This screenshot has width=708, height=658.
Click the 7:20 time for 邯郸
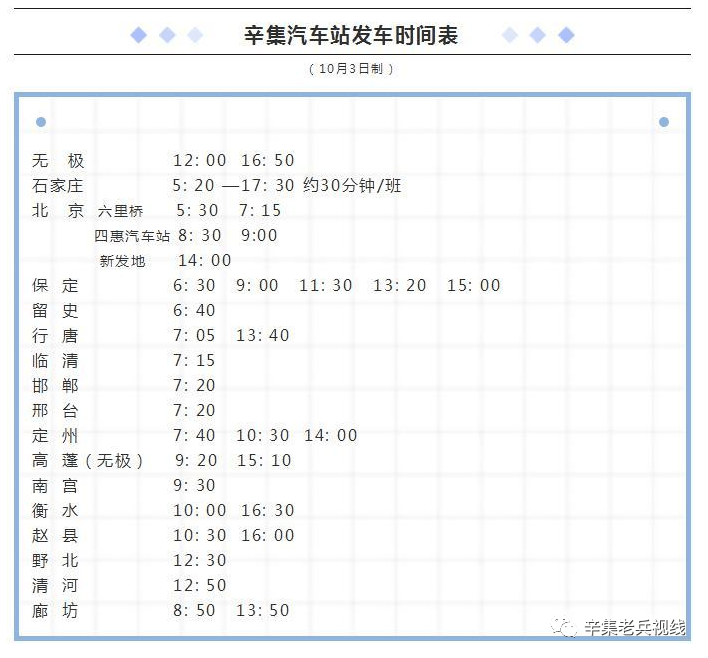point(194,386)
